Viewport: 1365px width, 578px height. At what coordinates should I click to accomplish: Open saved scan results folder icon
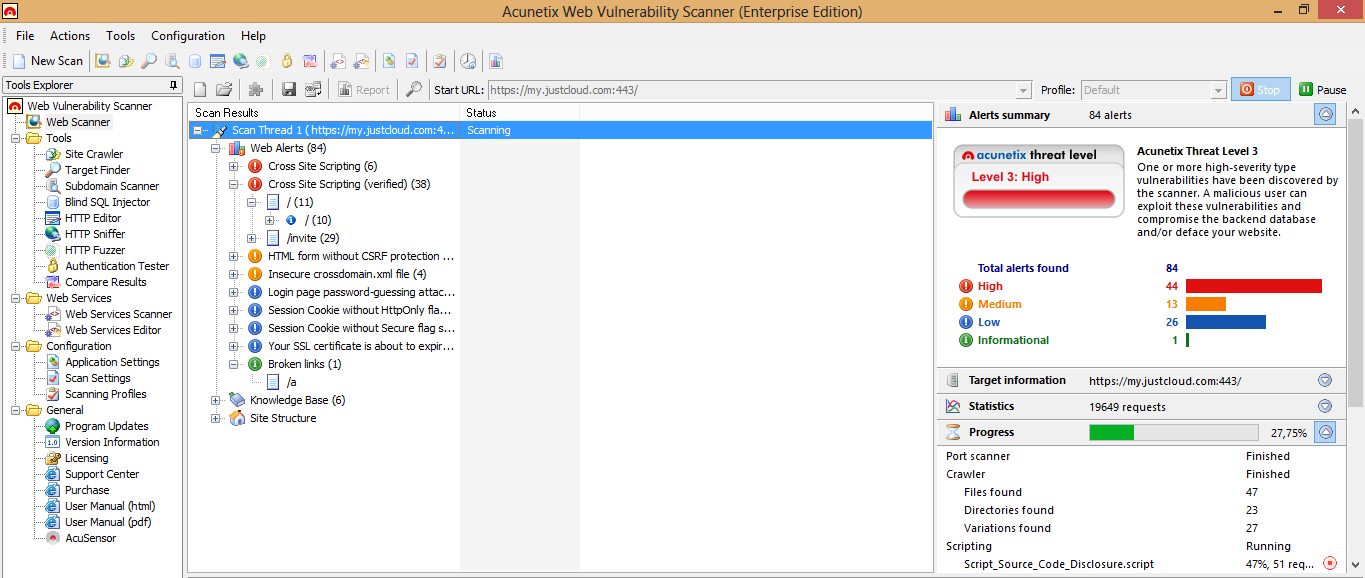pos(224,89)
